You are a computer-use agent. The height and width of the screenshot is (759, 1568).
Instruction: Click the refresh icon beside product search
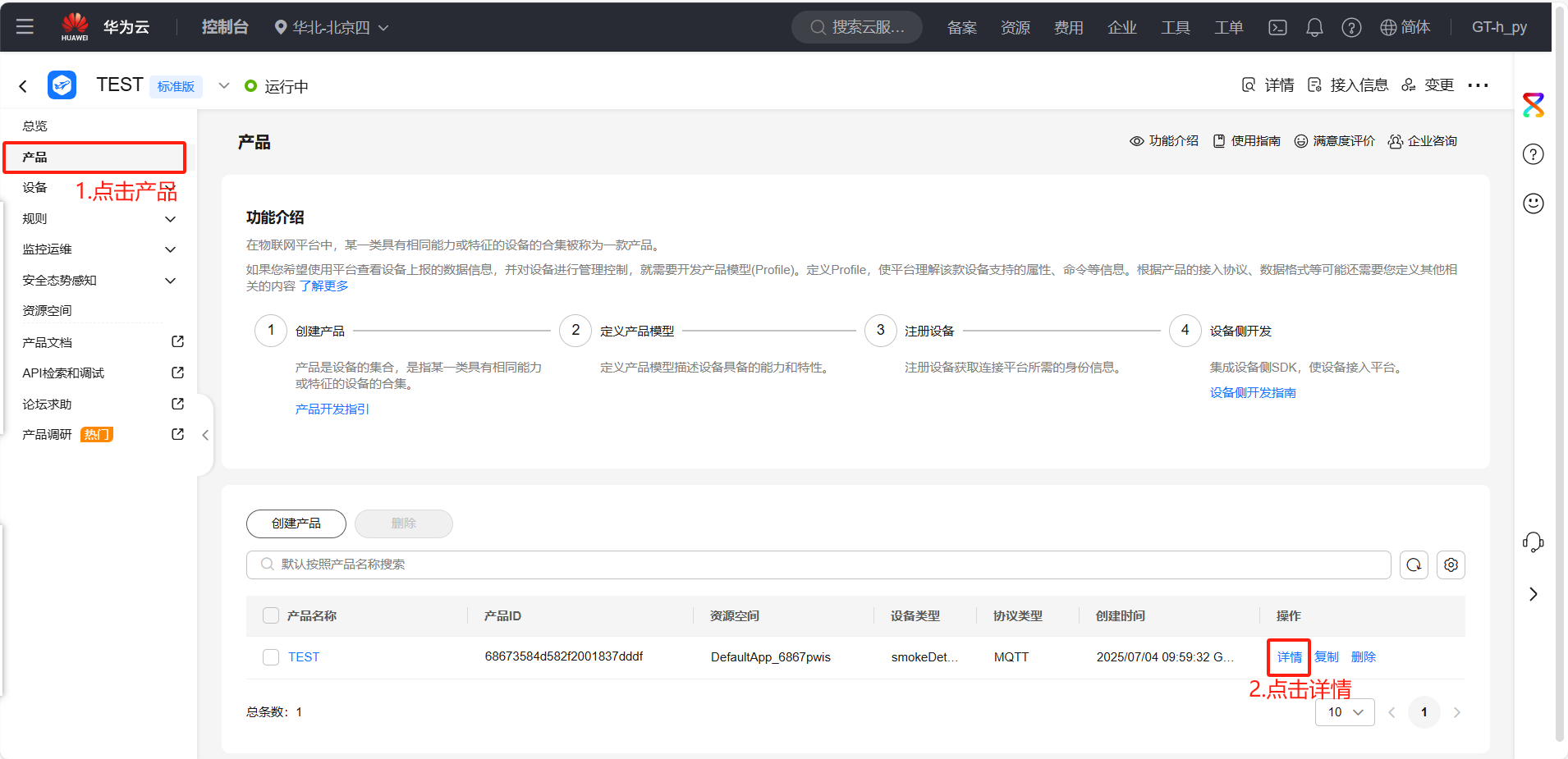(x=1414, y=565)
